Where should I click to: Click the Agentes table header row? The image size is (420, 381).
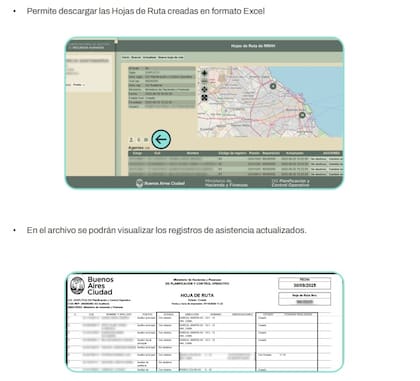pyautogui.click(x=235, y=153)
